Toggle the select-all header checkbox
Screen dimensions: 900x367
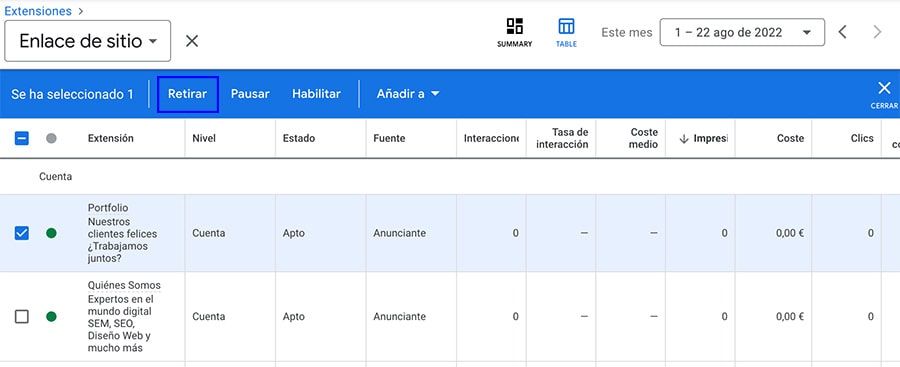point(21,138)
